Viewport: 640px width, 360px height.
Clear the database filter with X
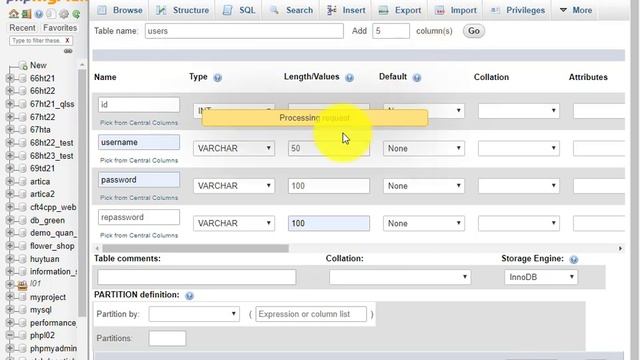coord(67,40)
